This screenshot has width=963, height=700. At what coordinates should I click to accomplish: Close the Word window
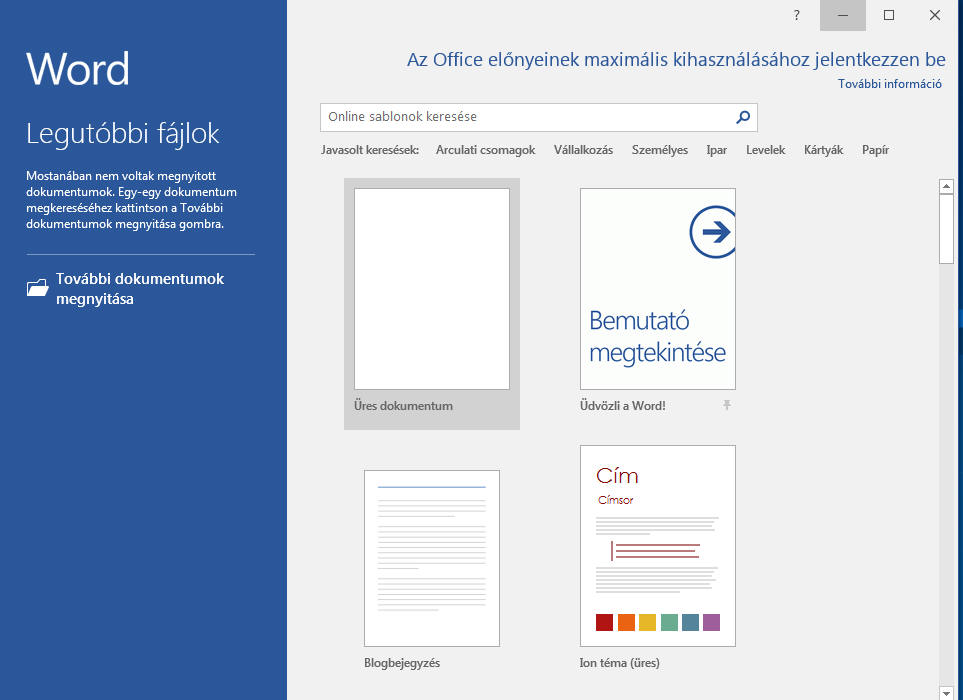click(x=935, y=15)
